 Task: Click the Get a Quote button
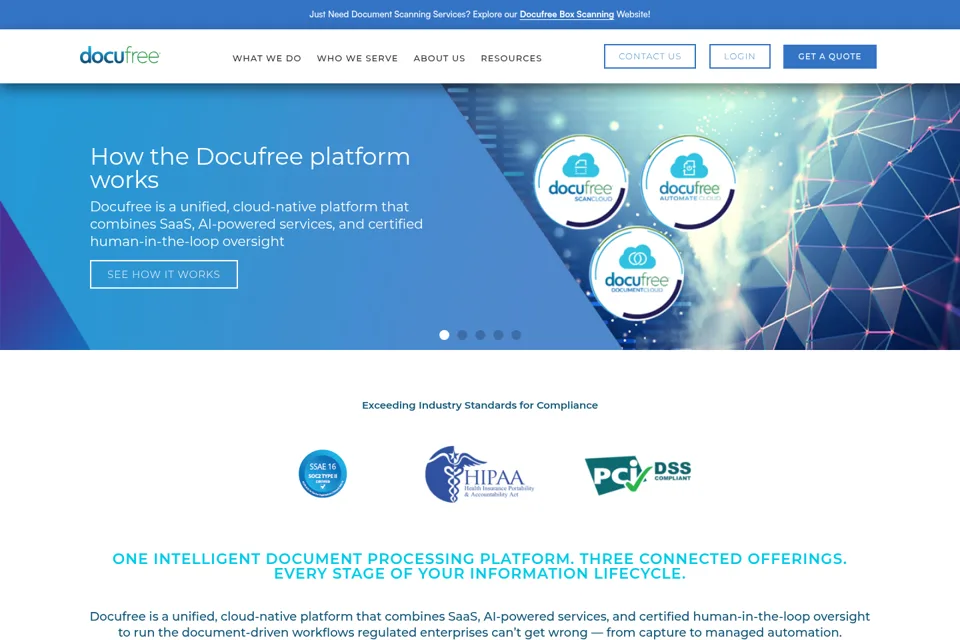click(830, 56)
